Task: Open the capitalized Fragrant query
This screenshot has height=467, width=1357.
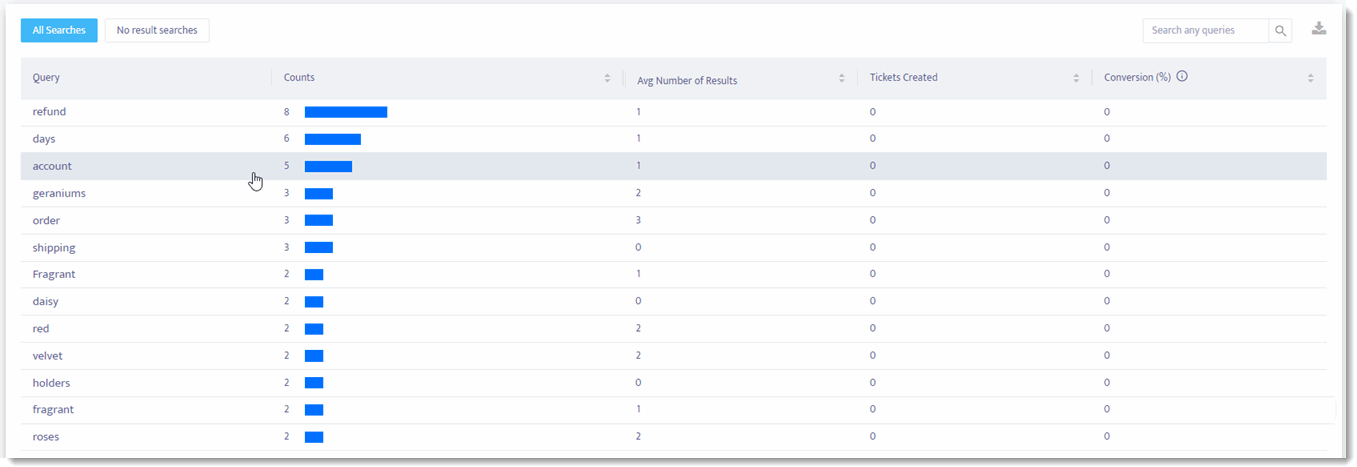Action: click(x=54, y=274)
